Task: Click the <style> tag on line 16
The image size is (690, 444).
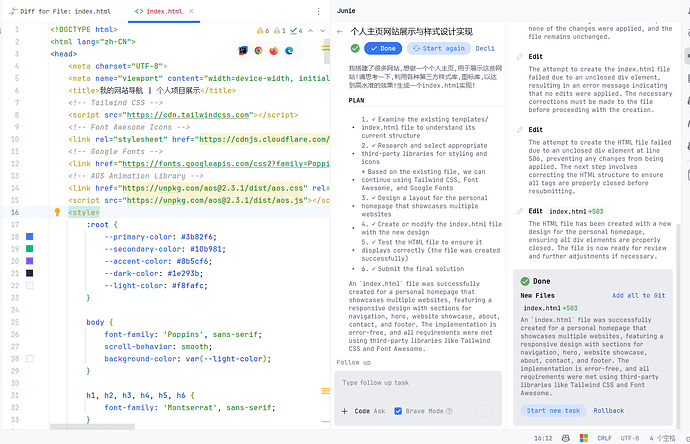Action: coord(84,212)
